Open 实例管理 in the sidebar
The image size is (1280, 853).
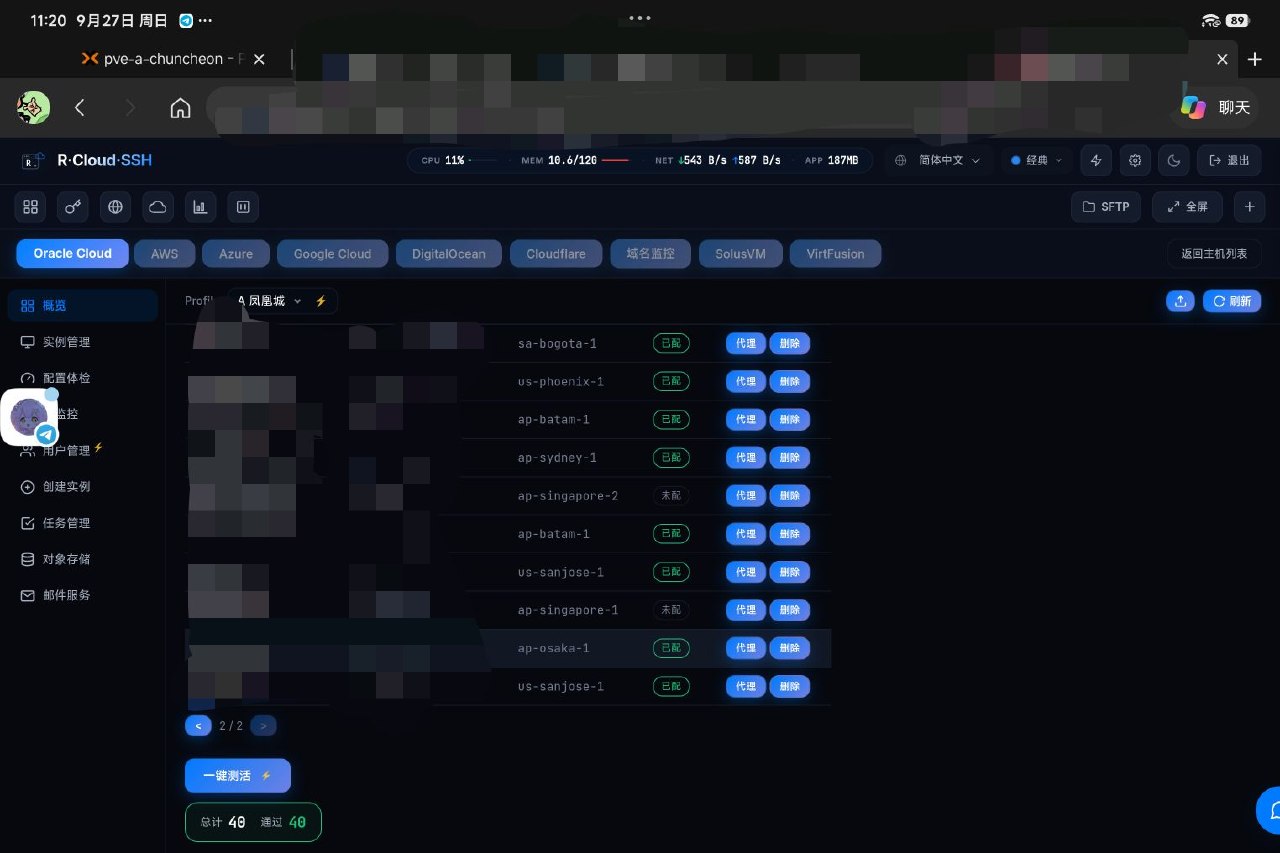coord(82,342)
